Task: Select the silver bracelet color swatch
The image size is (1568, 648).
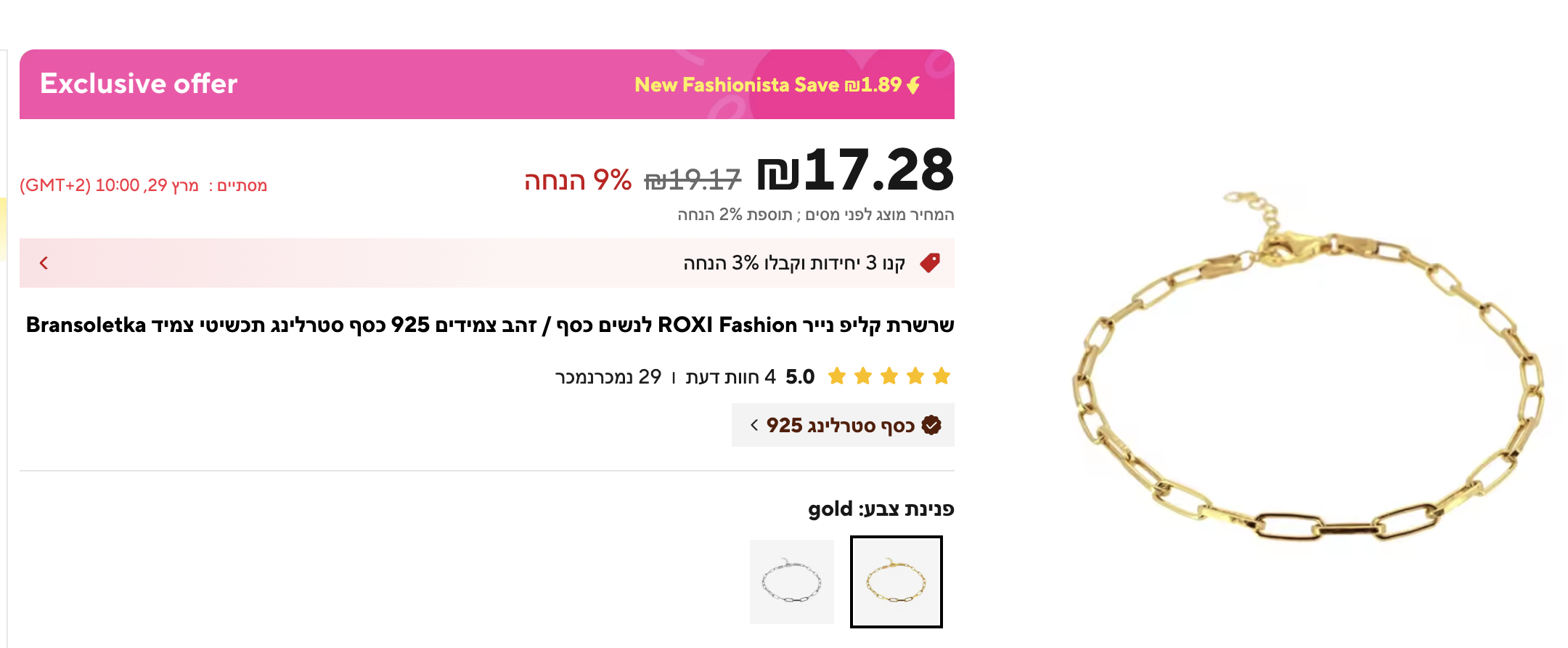Action: [x=791, y=582]
